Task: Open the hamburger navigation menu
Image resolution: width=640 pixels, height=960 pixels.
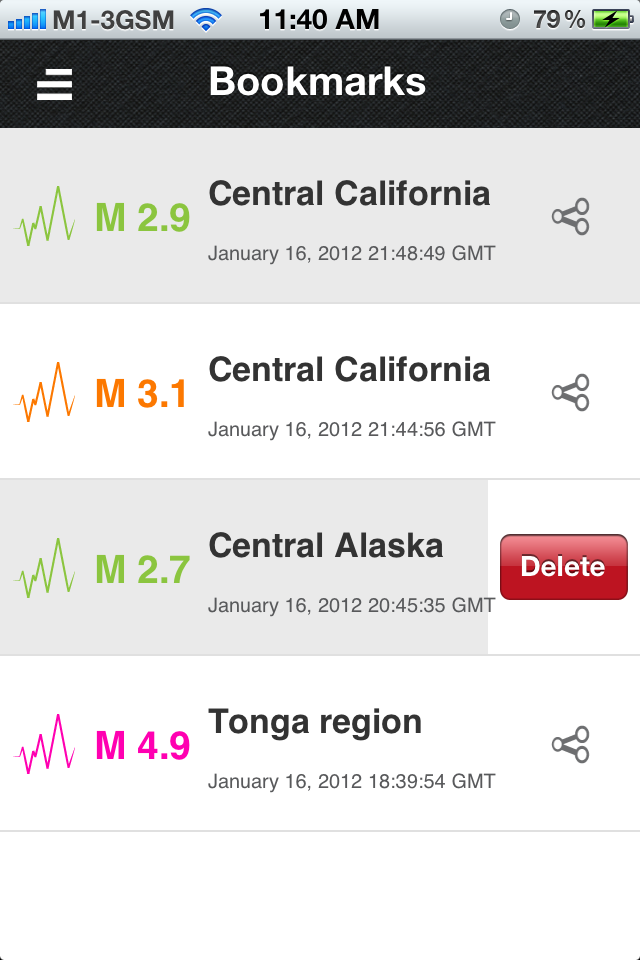Action: 54,84
